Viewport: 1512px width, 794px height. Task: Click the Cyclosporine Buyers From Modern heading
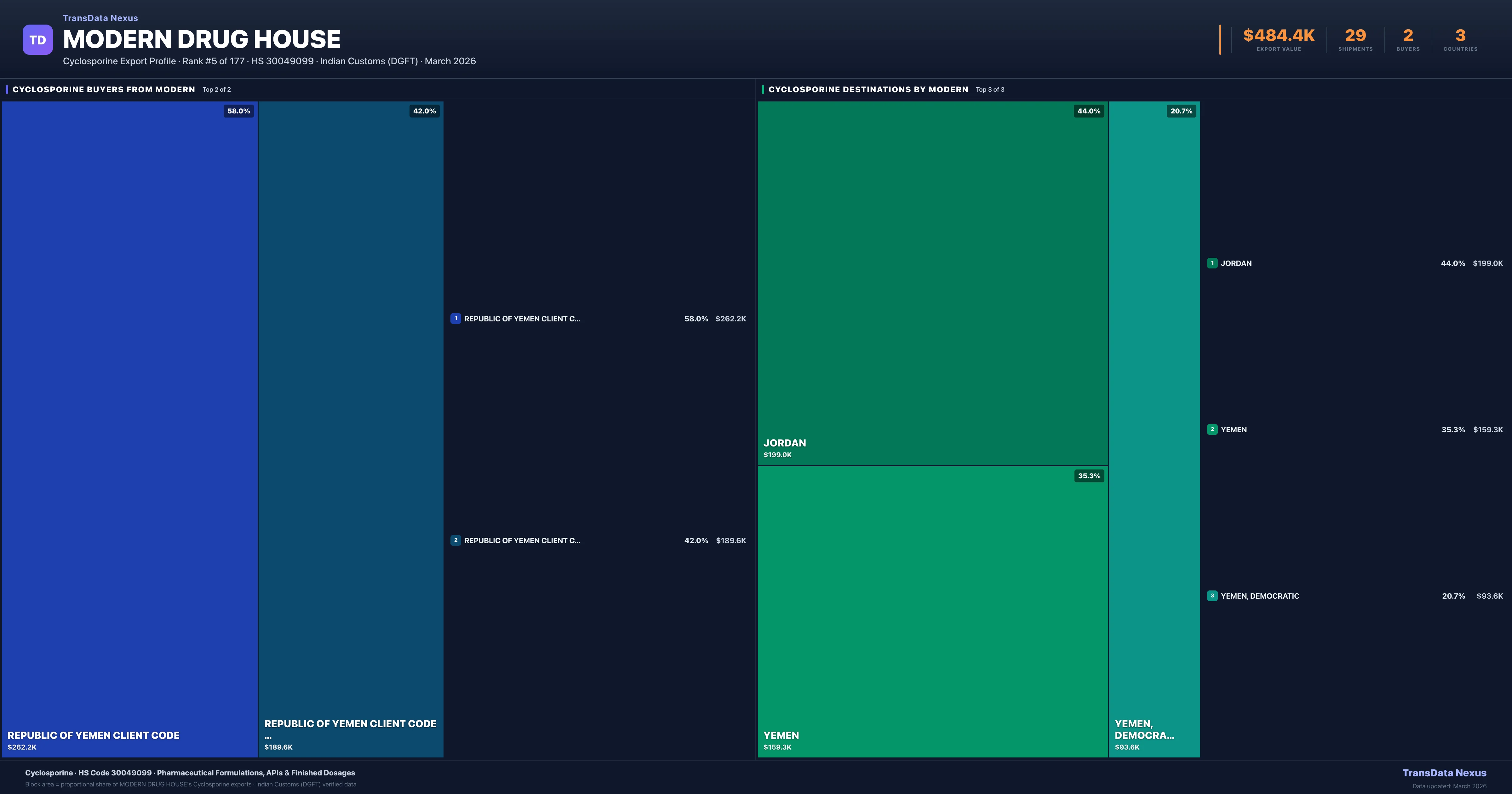tap(104, 89)
